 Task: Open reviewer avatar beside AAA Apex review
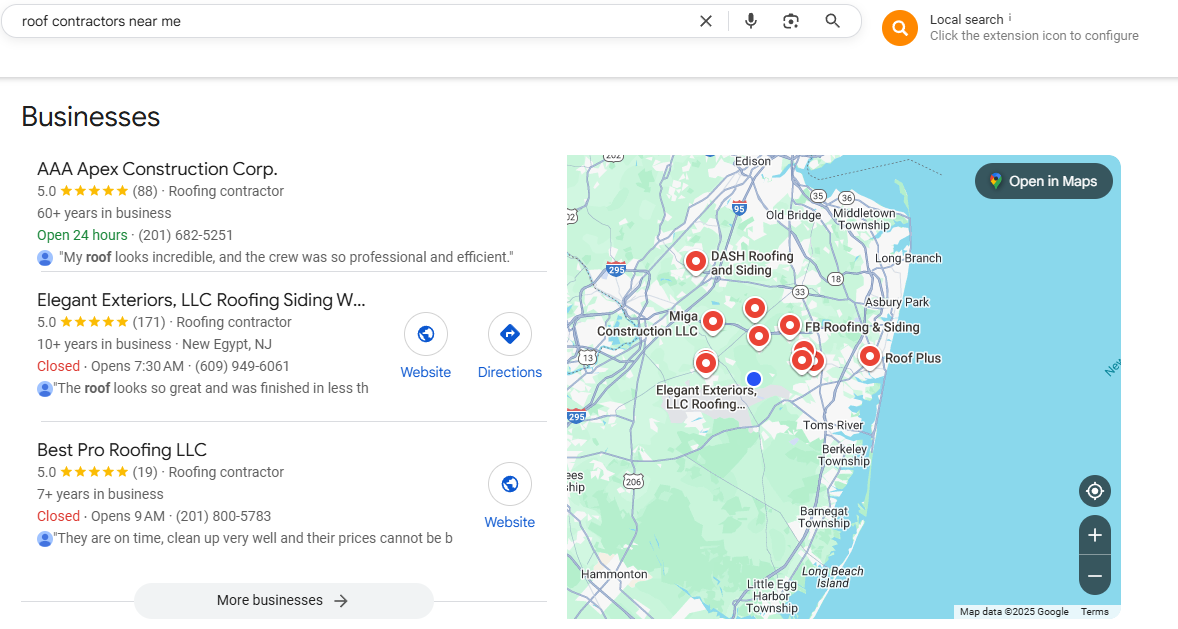[x=45, y=258]
